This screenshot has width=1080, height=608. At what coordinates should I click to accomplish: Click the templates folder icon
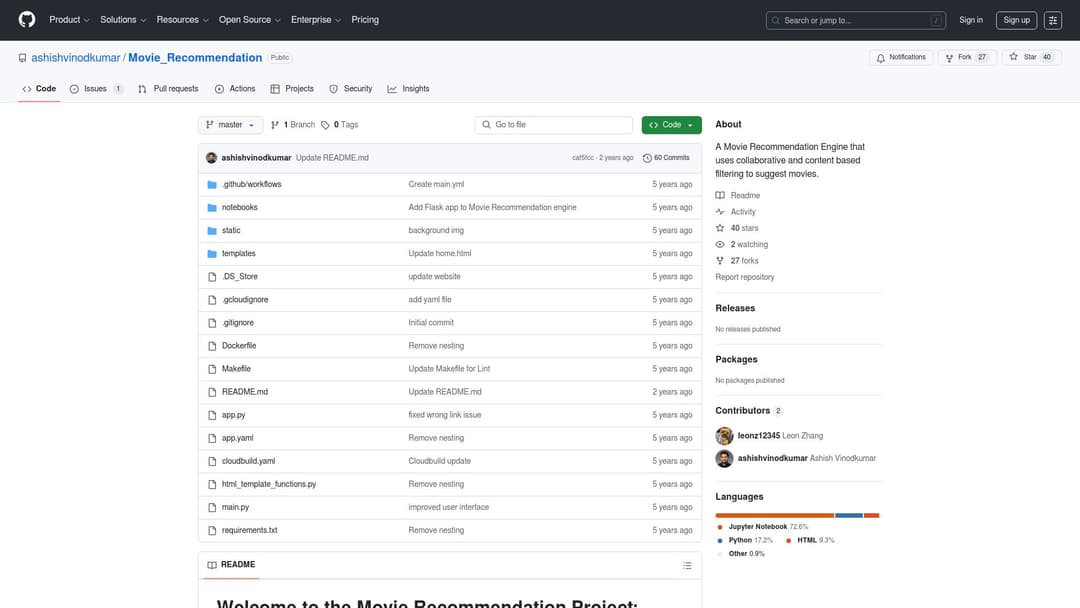click(x=212, y=253)
